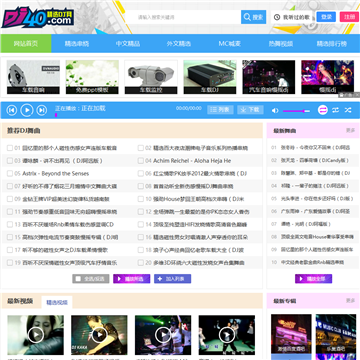Tick the checkbox for song 14

point(141,224)
